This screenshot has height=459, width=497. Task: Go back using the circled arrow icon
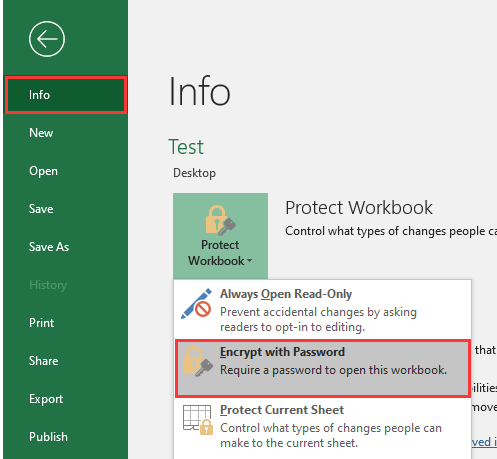point(47,39)
